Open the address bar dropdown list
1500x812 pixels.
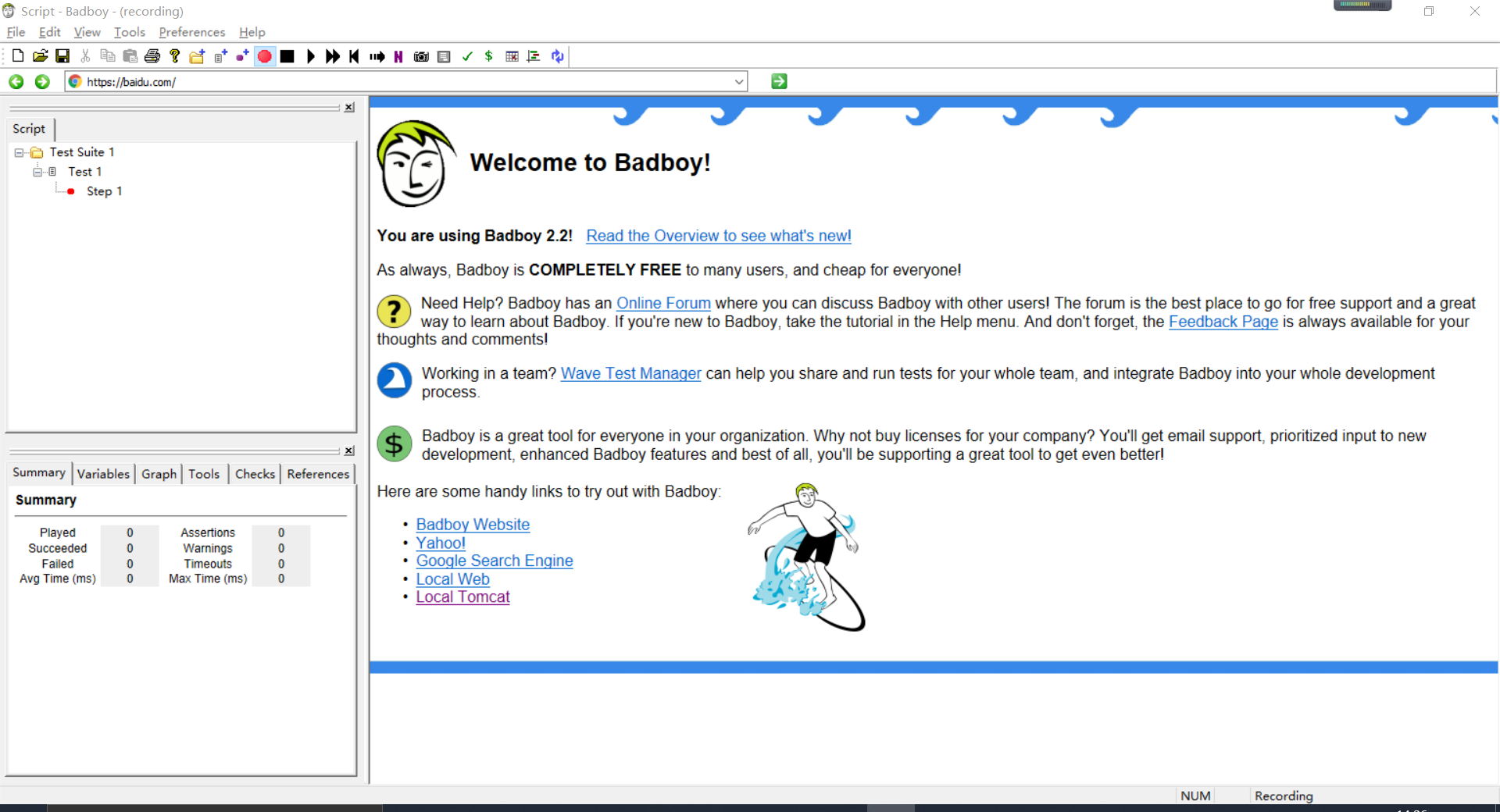tap(738, 81)
